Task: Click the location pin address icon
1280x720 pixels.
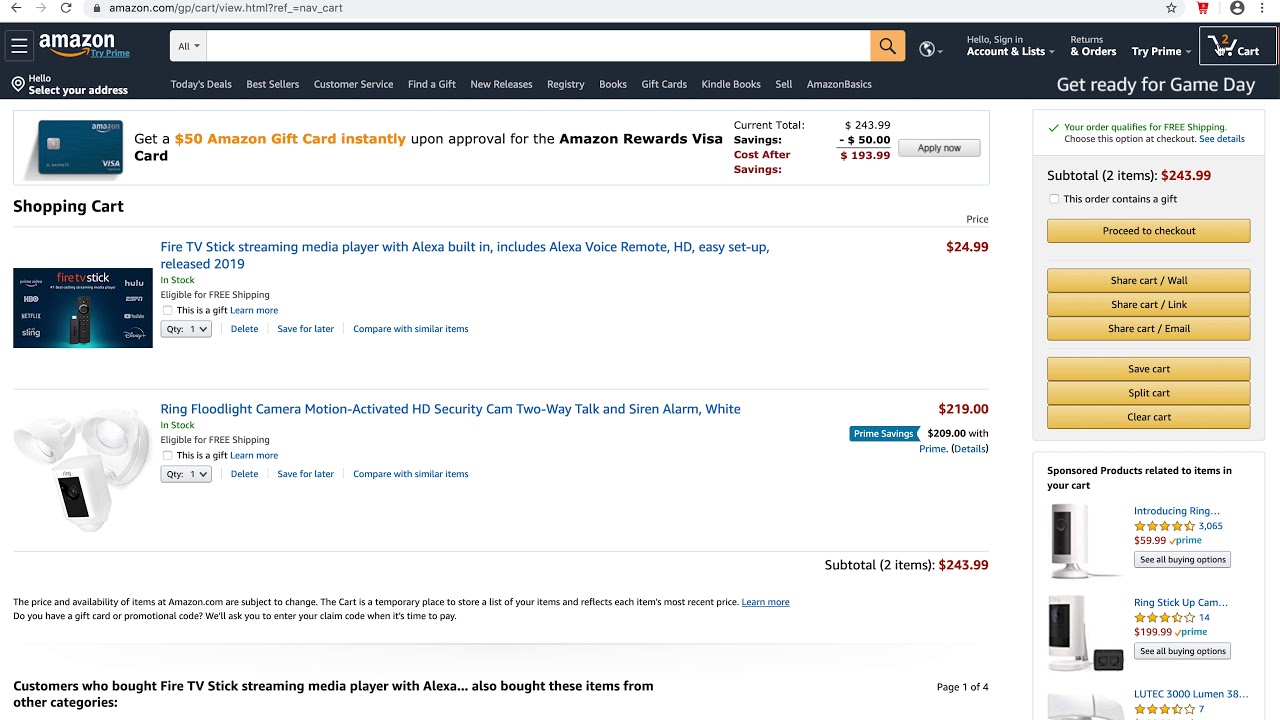Action: tap(18, 84)
